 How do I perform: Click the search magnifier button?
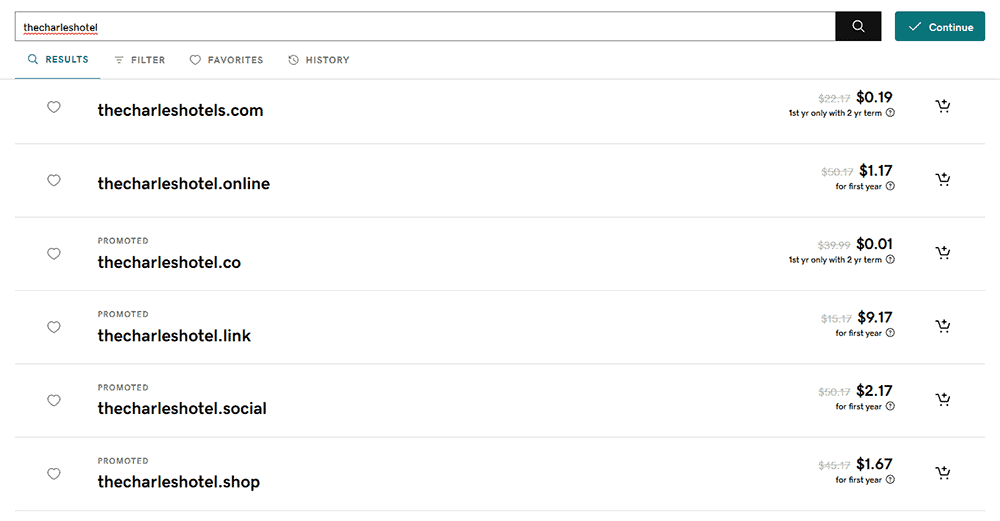click(x=858, y=27)
